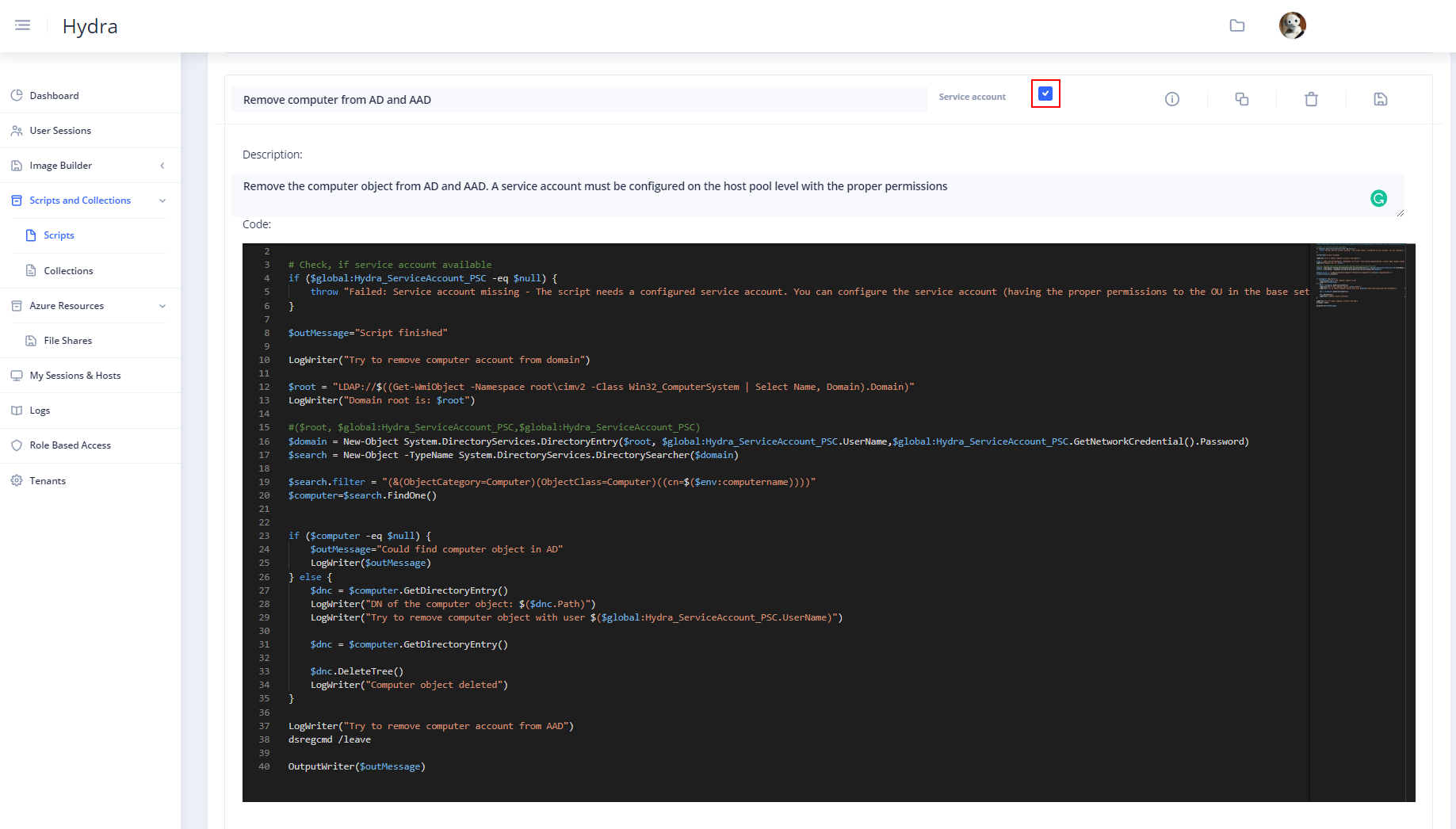The height and width of the screenshot is (829, 1456).
Task: Click the script info icon
Action: pyautogui.click(x=1172, y=99)
